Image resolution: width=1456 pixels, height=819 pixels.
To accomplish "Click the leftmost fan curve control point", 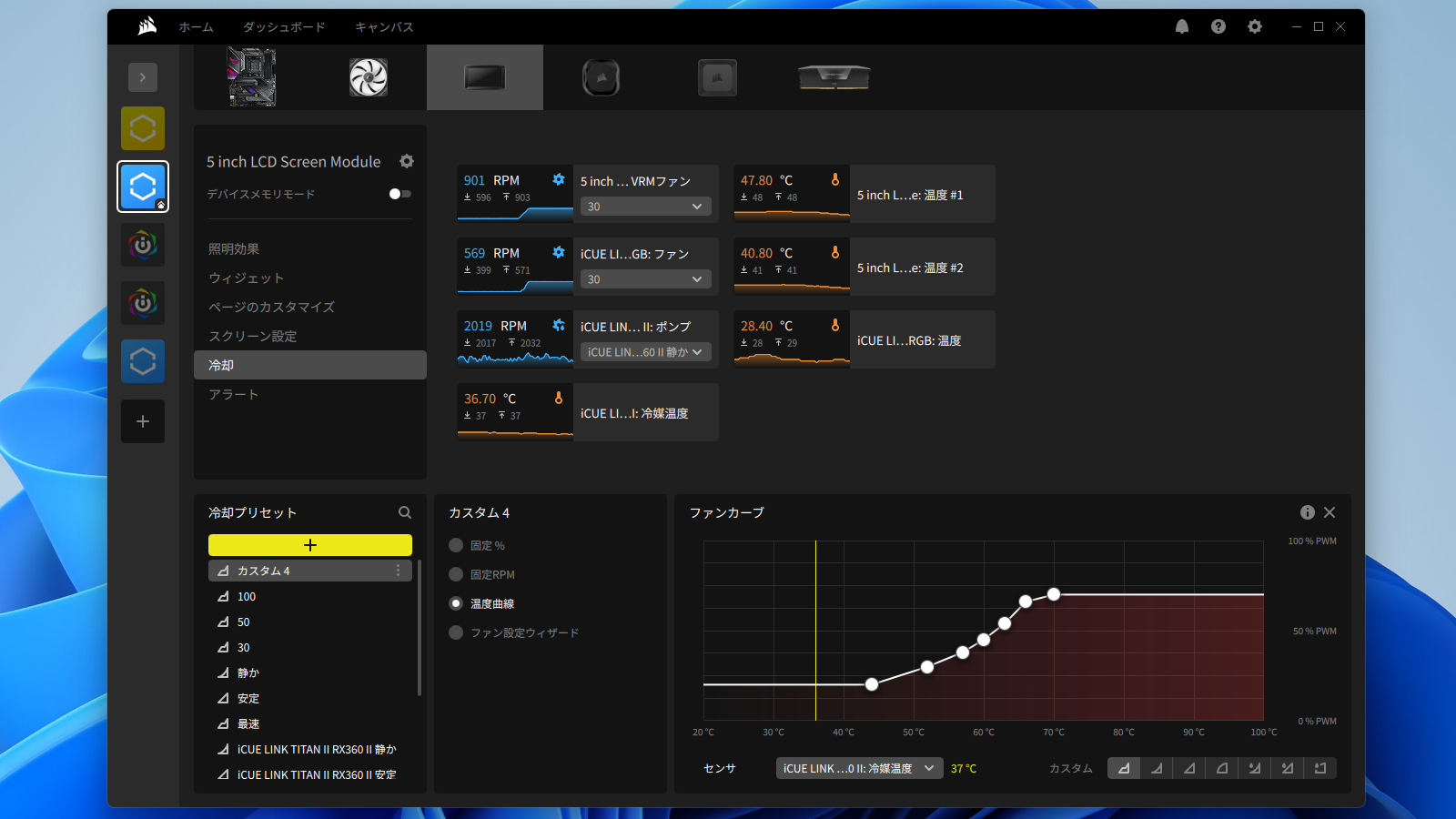I will point(872,684).
